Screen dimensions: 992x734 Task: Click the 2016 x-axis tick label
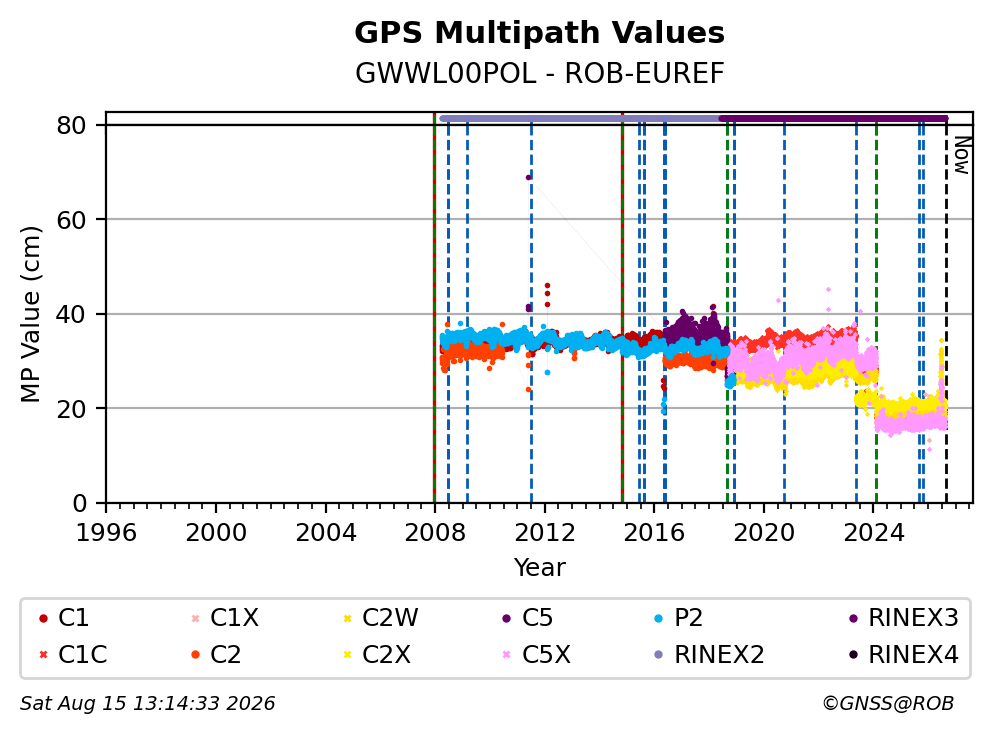click(654, 533)
